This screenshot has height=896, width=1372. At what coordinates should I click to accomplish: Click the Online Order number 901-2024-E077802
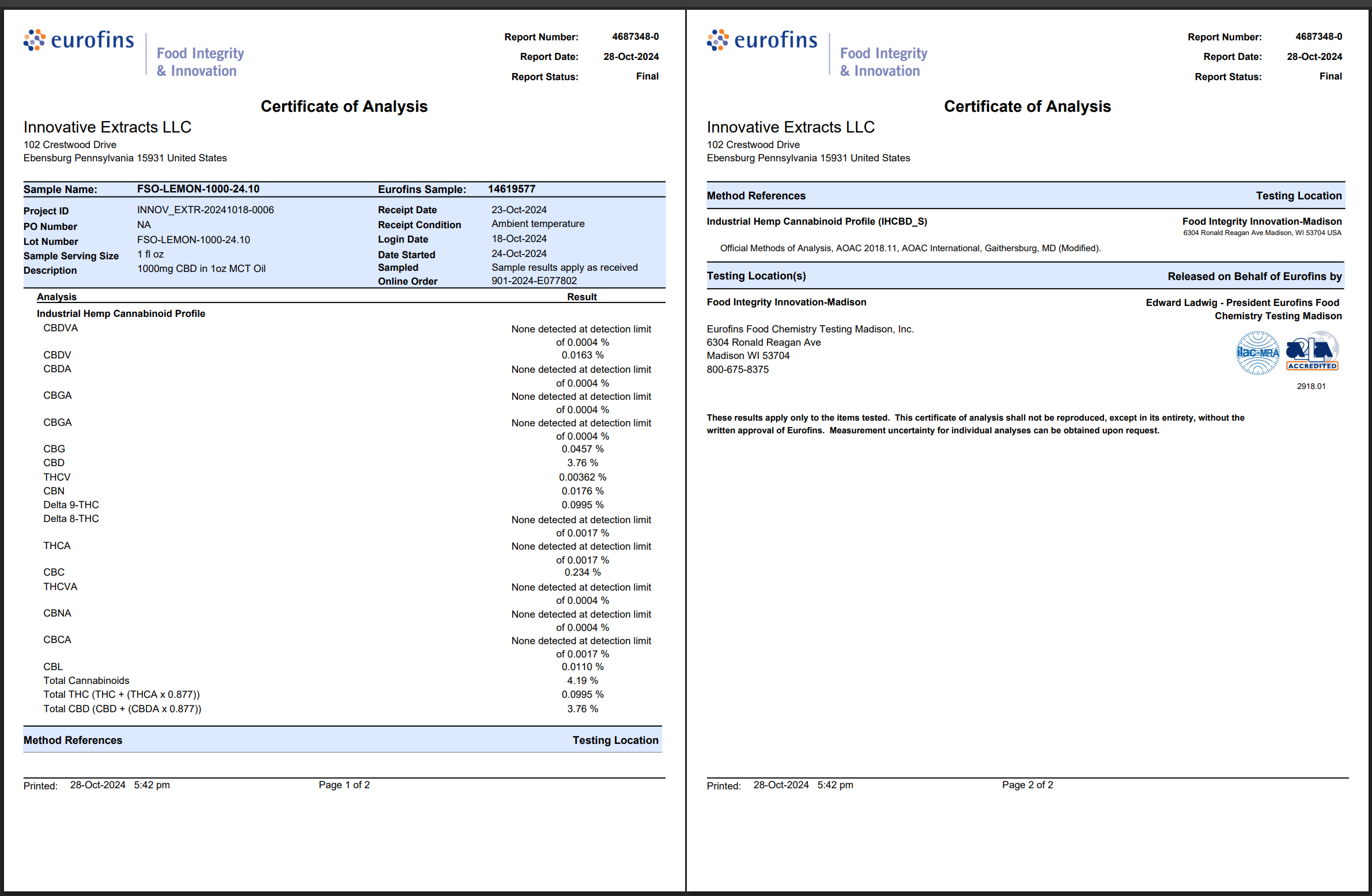[534, 281]
